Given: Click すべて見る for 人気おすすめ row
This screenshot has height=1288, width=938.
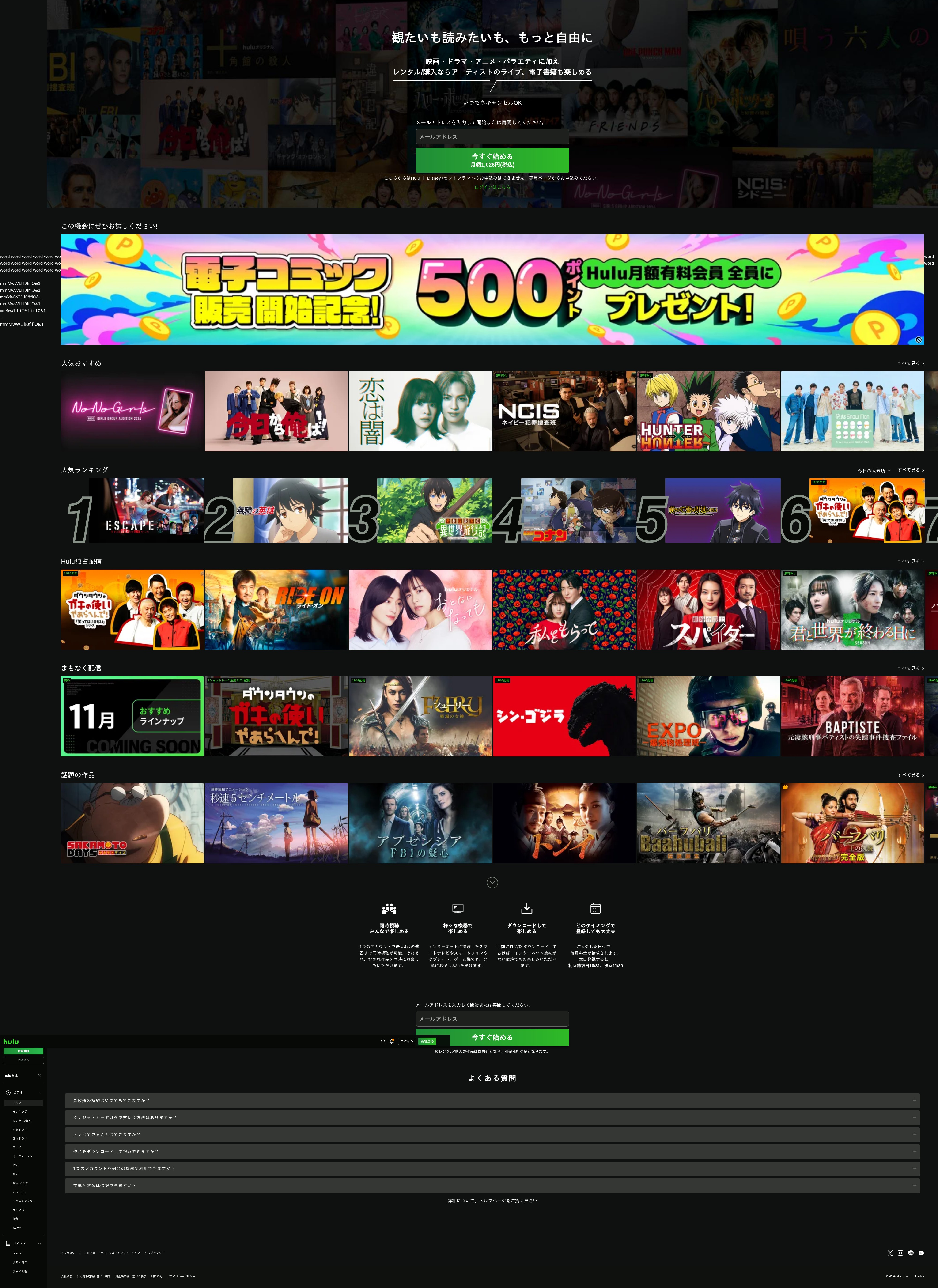Looking at the screenshot, I should 911,363.
